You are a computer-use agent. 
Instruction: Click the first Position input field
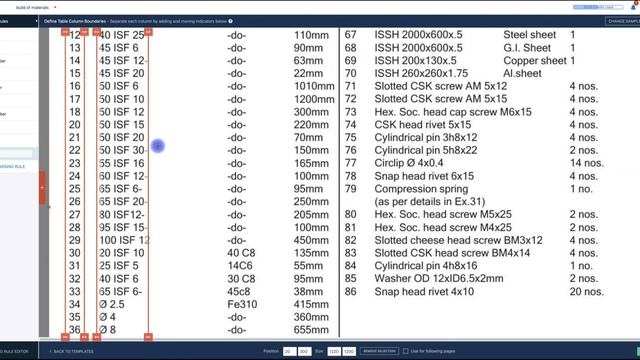pos(289,351)
